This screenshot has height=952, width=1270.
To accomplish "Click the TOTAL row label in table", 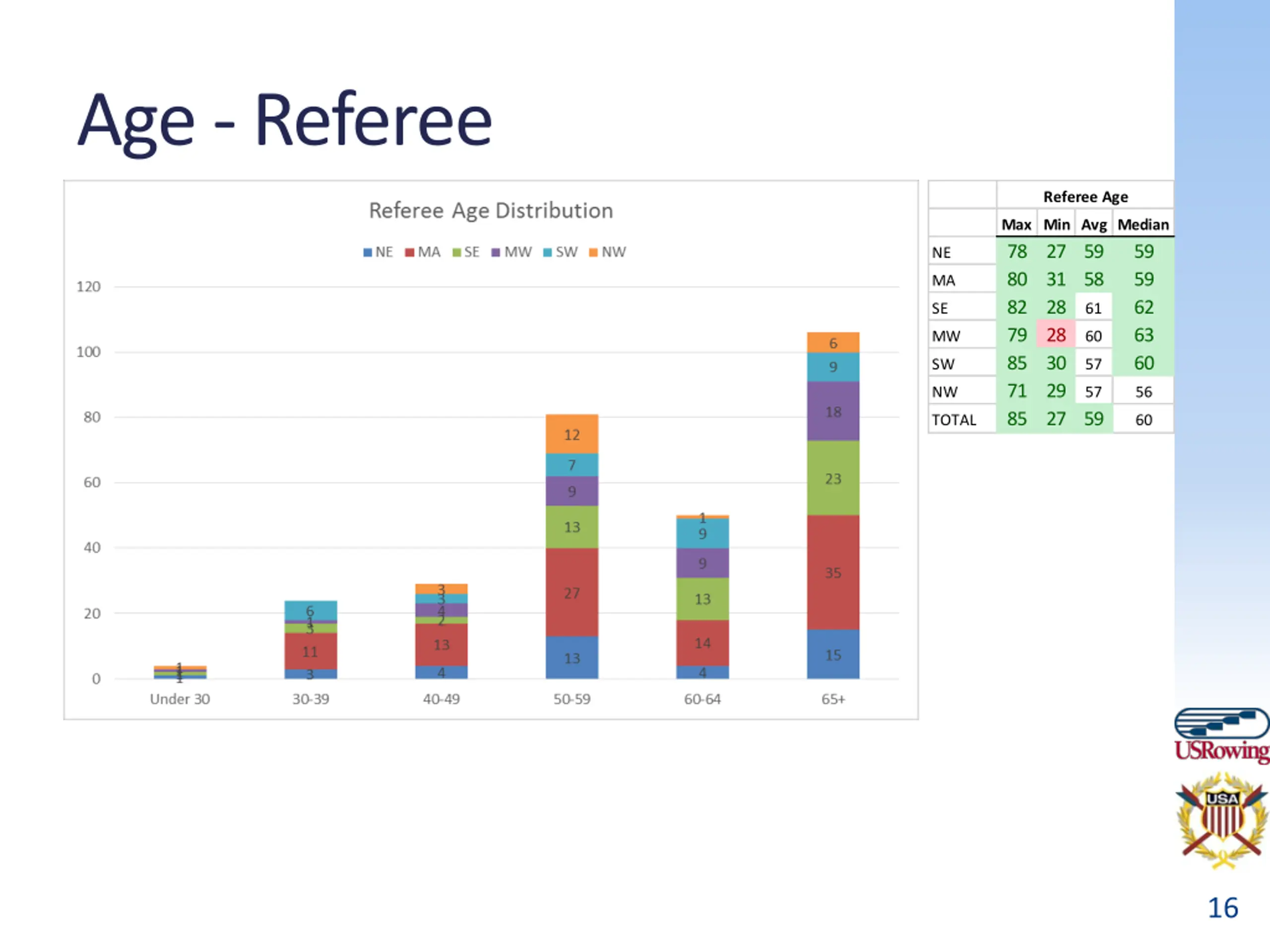I will 953,420.
